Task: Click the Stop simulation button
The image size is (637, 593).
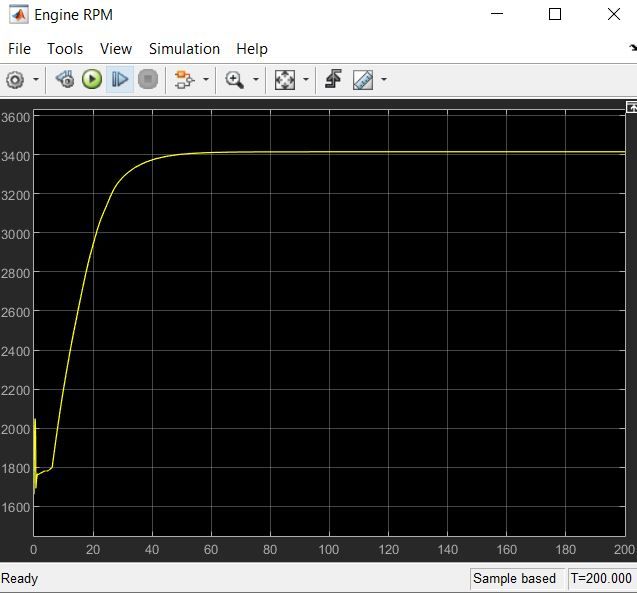Action: point(148,80)
